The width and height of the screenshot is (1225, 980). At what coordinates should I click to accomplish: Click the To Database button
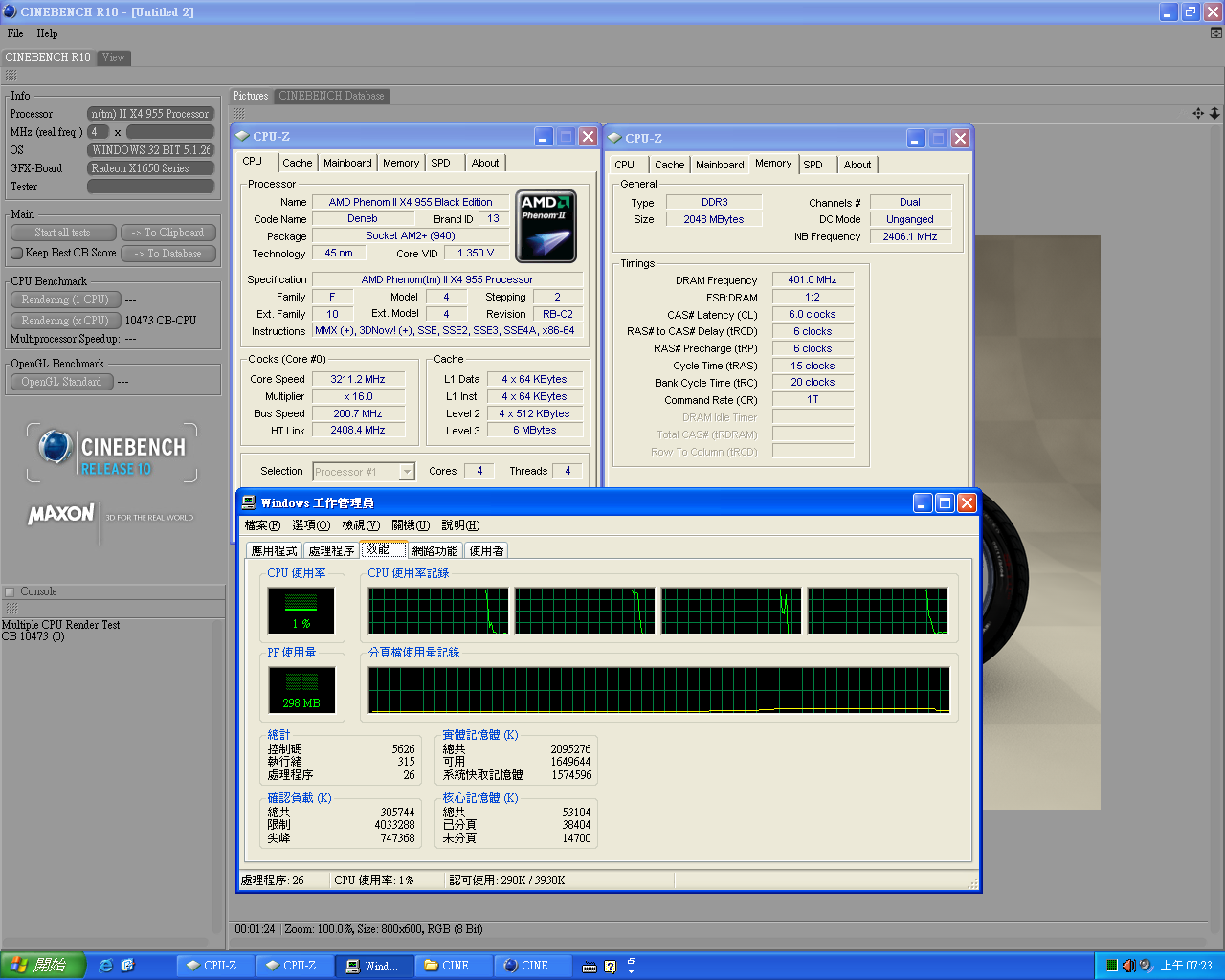[168, 254]
